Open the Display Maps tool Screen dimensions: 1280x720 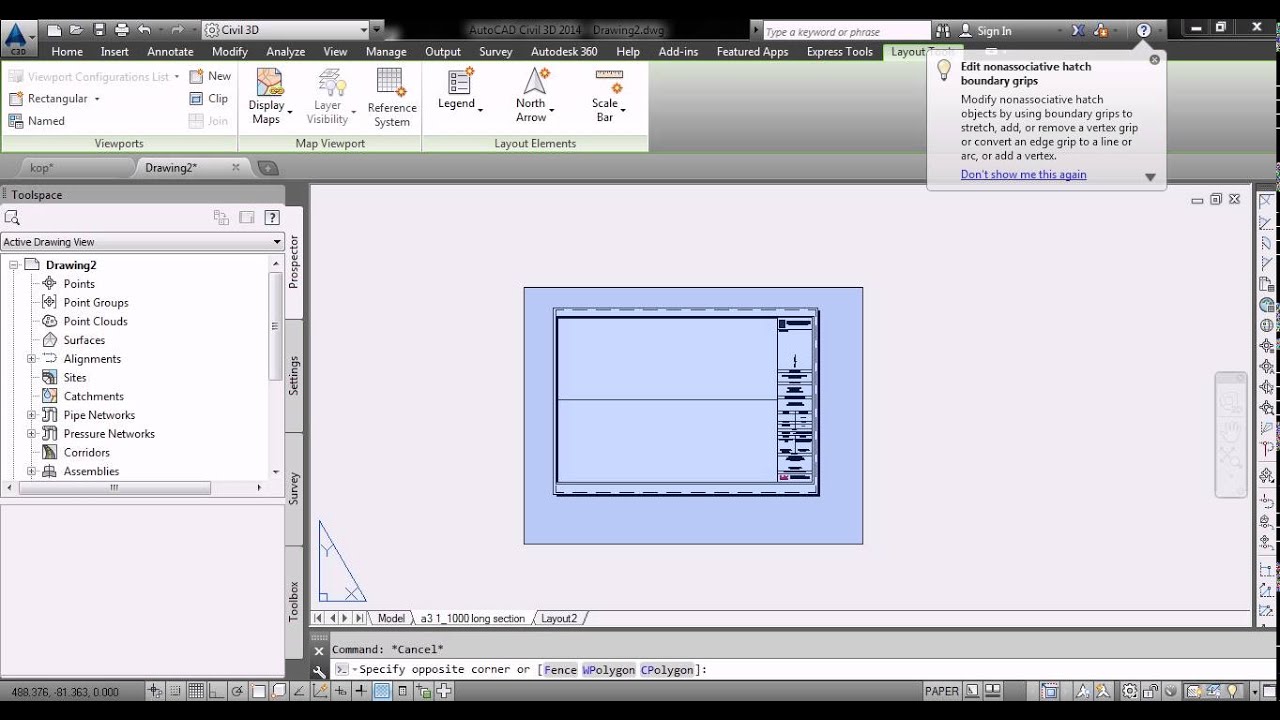[x=268, y=97]
